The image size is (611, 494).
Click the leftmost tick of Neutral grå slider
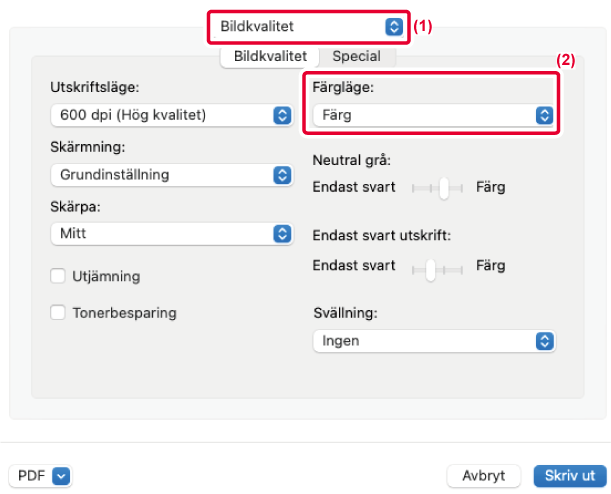(414, 187)
